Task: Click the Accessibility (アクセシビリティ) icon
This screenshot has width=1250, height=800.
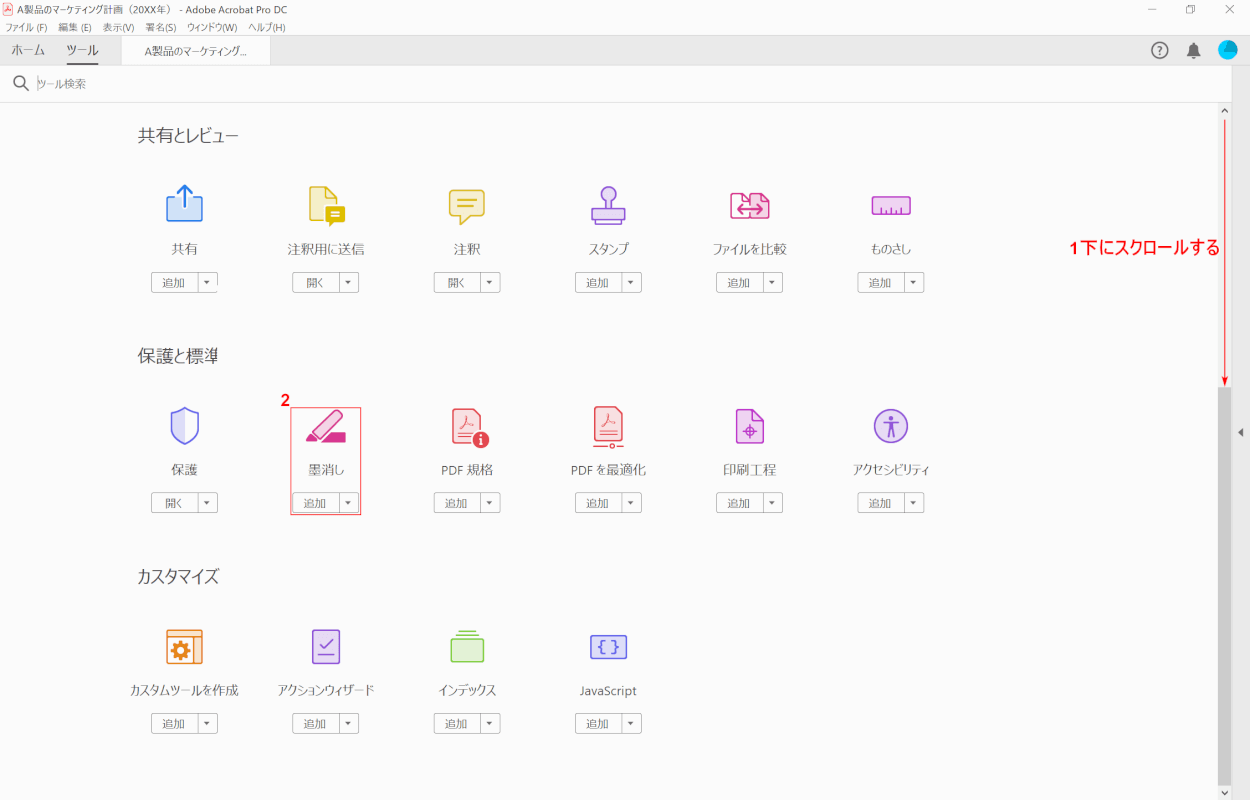Action: [890, 427]
